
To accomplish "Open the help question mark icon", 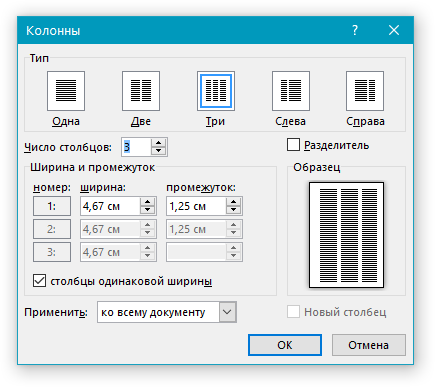I will coord(355,30).
